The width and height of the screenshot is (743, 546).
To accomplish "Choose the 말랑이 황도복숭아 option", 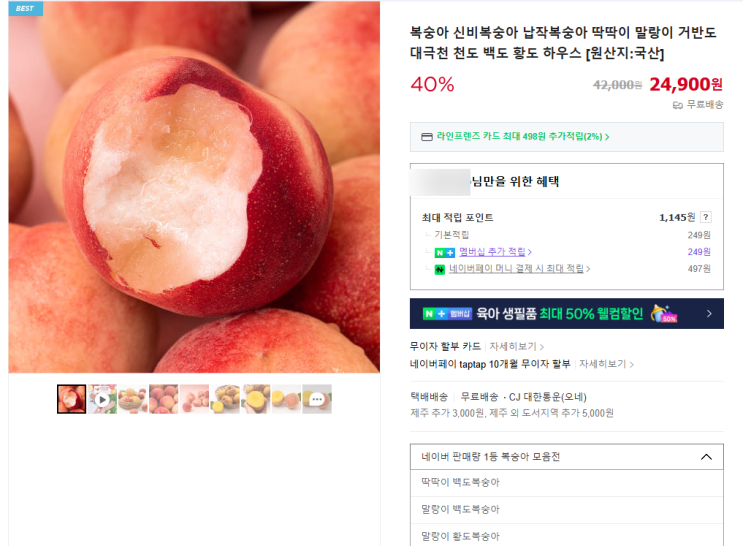I will (x=566, y=536).
